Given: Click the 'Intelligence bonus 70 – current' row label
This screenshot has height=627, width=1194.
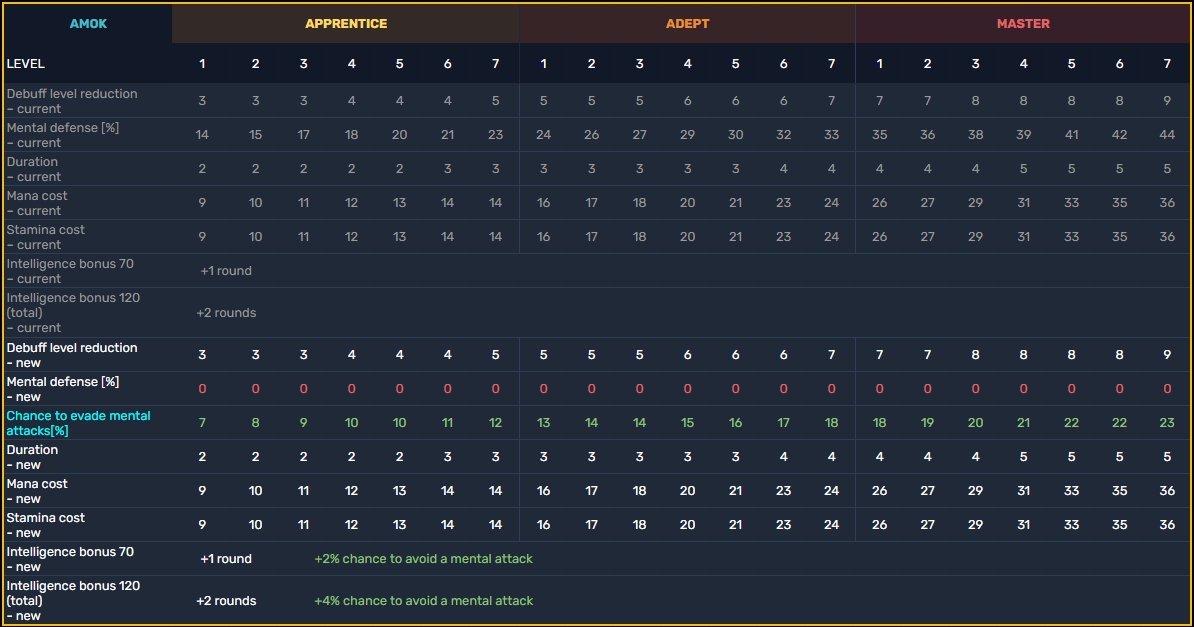Looking at the screenshot, I should click(70, 271).
